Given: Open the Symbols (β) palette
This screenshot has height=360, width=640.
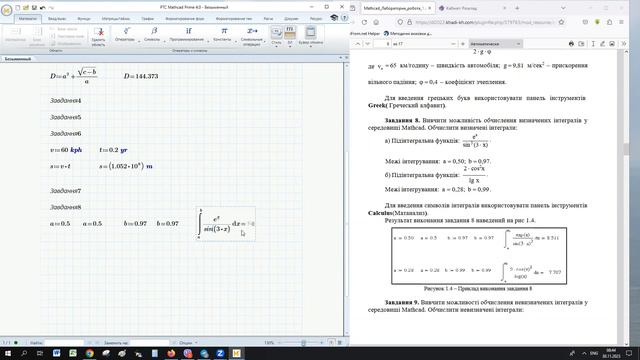Looking at the screenshot, I should pyautogui.click(x=152, y=34).
